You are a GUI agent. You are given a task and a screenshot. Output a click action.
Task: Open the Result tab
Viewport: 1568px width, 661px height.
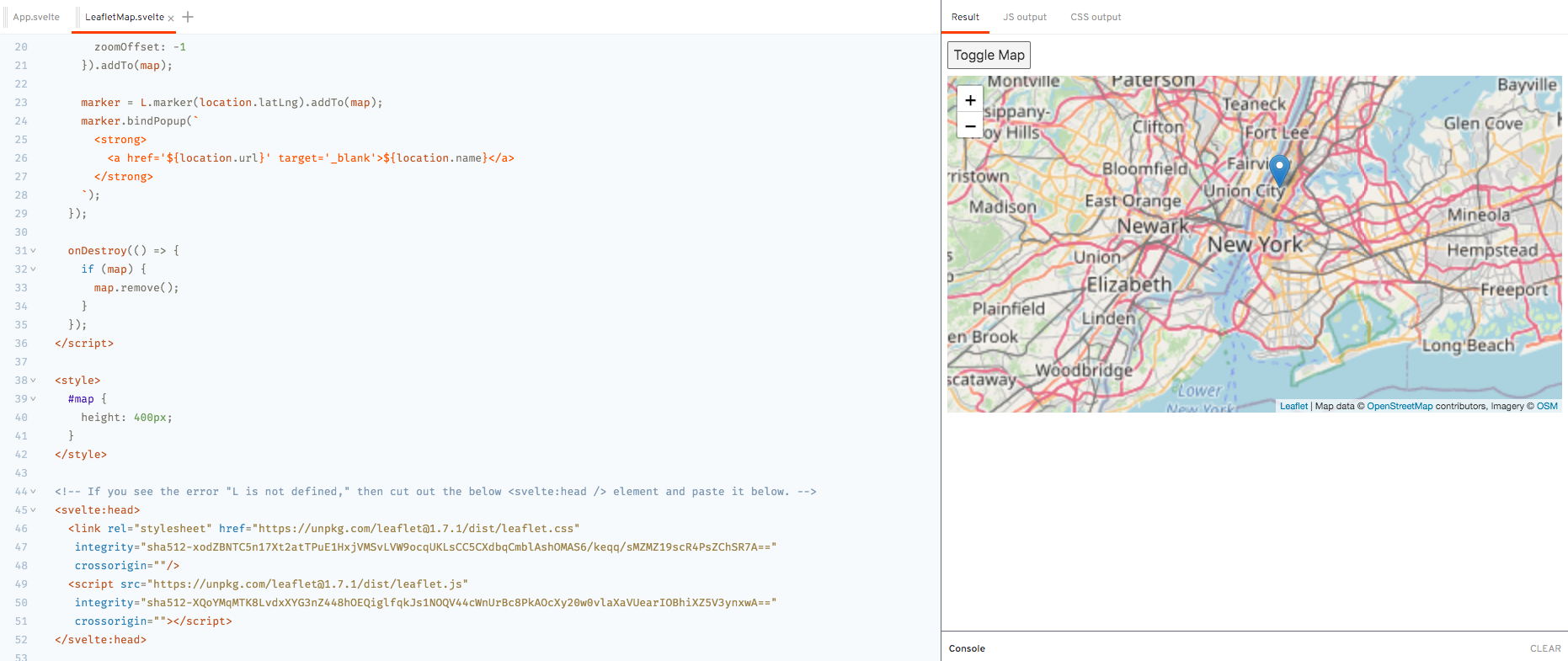point(965,17)
